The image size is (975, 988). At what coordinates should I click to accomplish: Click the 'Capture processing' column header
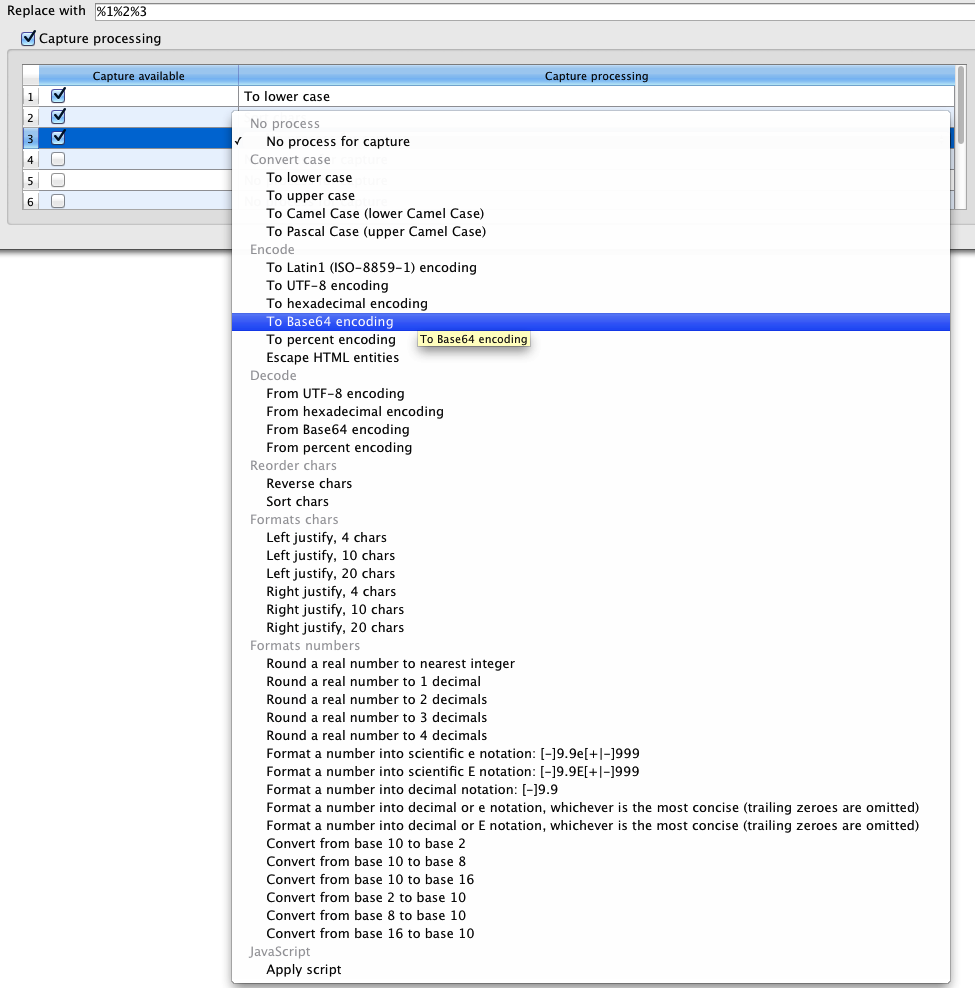click(596, 76)
